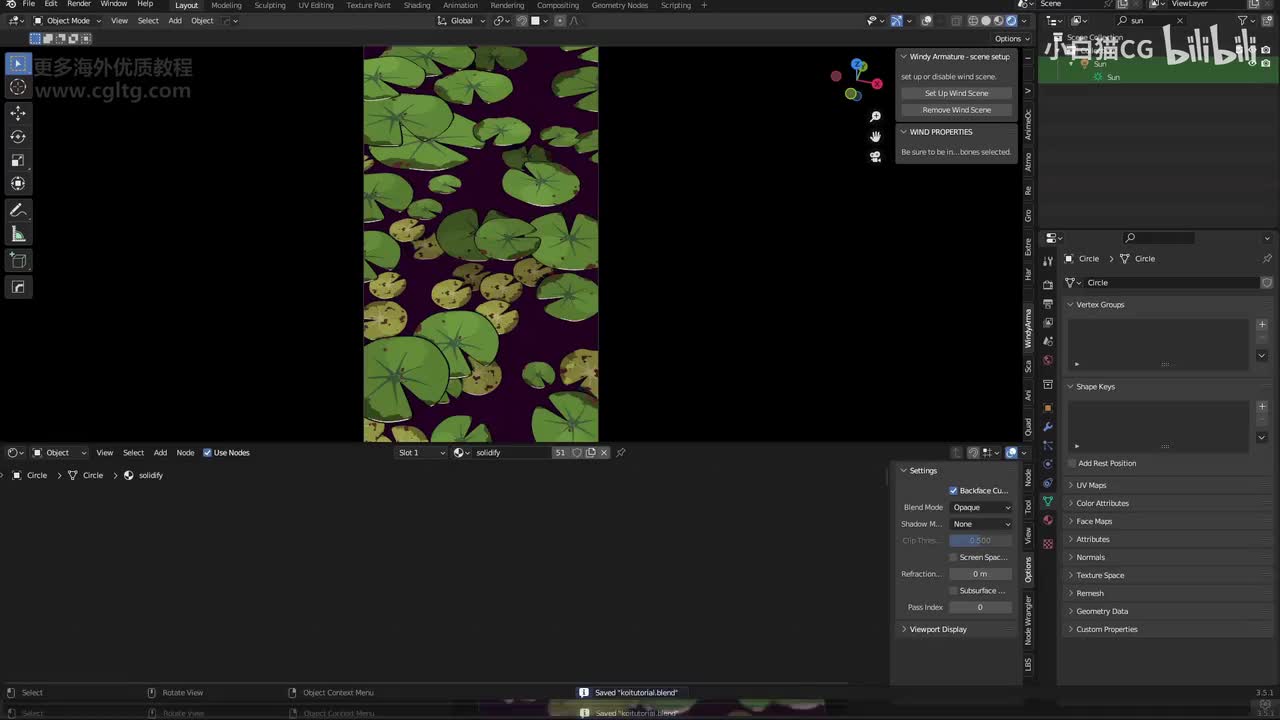The width and height of the screenshot is (1280, 720).
Task: Select the Add Cube tool
Action: point(18,261)
